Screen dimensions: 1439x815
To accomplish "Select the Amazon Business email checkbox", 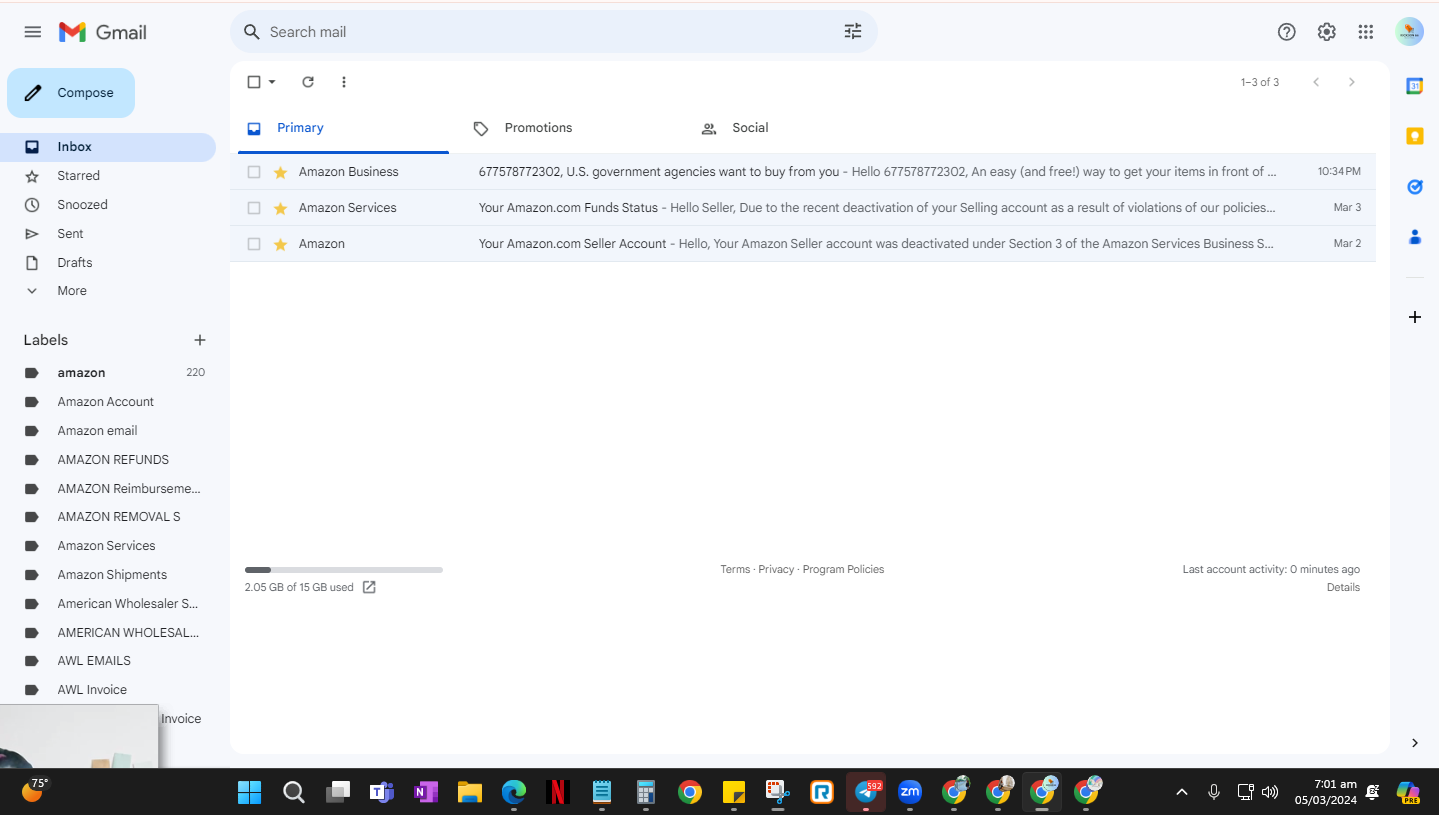I will (254, 172).
